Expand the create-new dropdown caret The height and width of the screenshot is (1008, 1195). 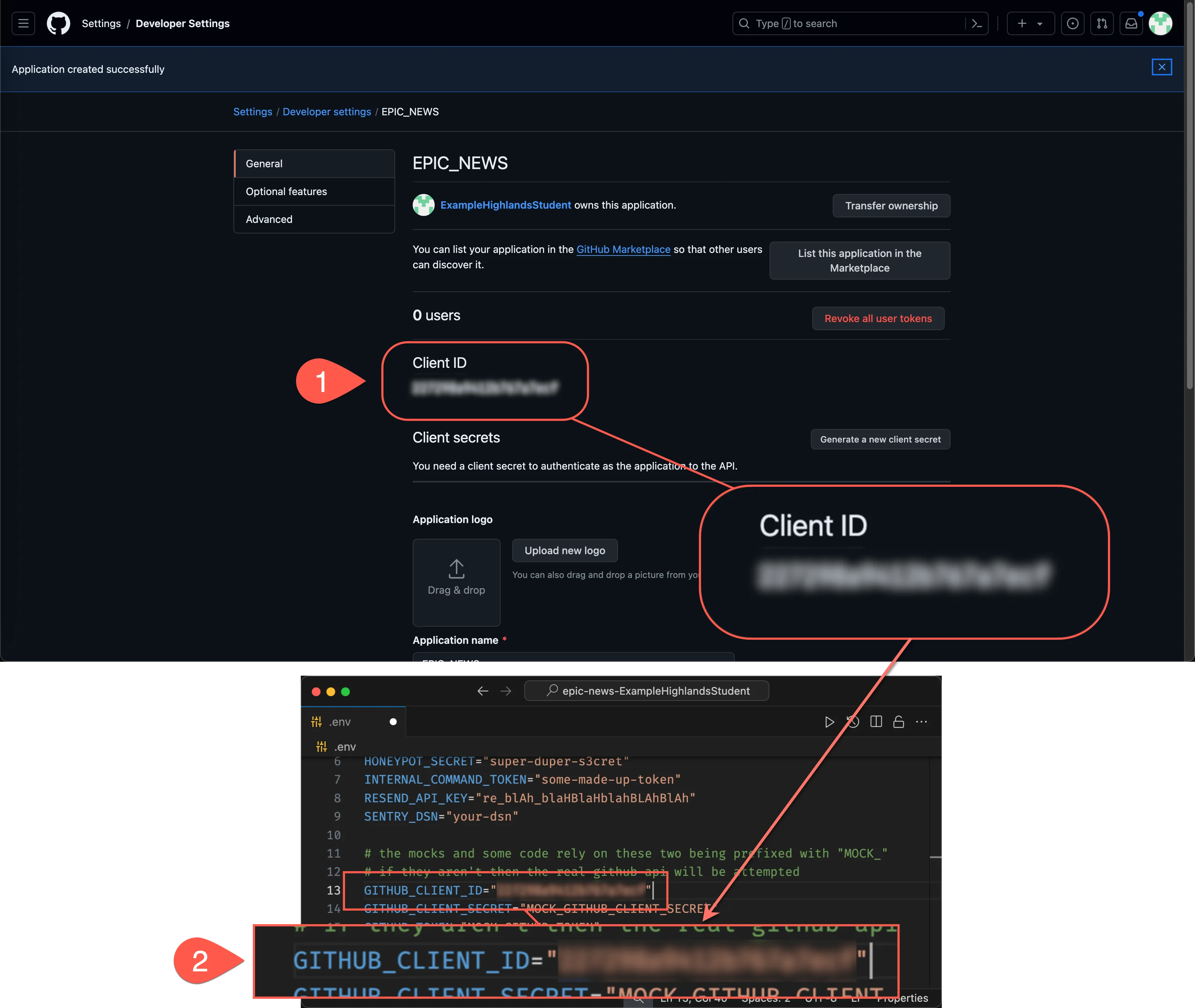click(1040, 24)
